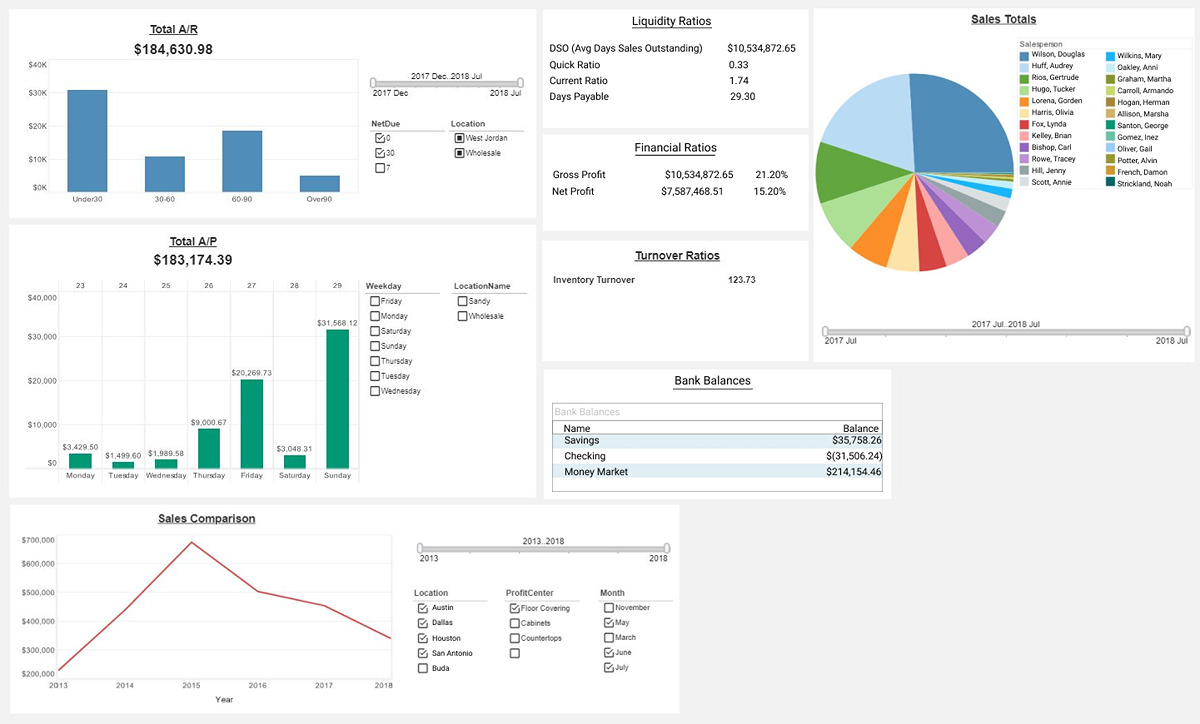Select the Strickland, Noah legend swatch

coord(1111,183)
